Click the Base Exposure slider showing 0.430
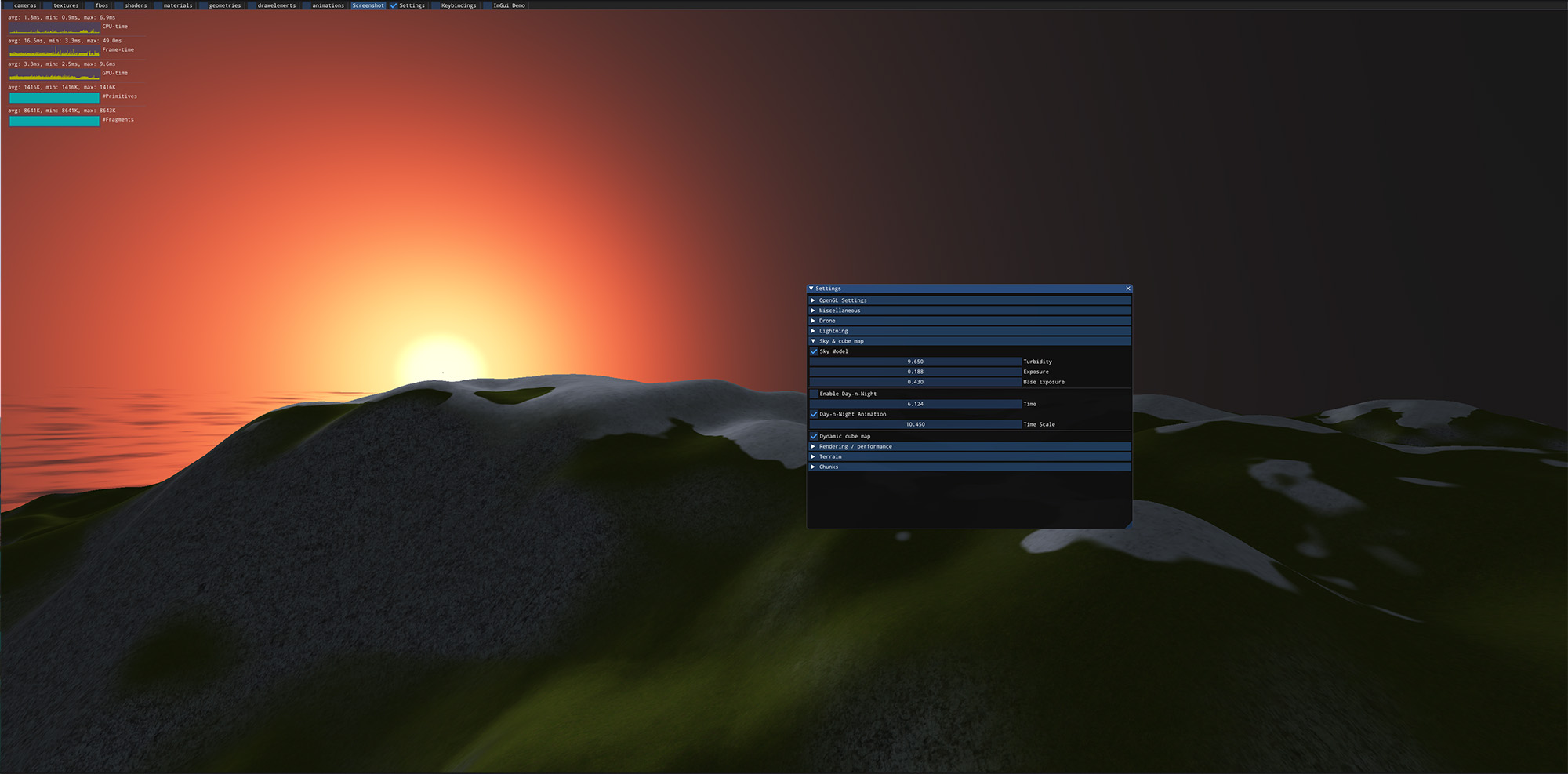This screenshot has width=1568, height=774. click(x=915, y=382)
